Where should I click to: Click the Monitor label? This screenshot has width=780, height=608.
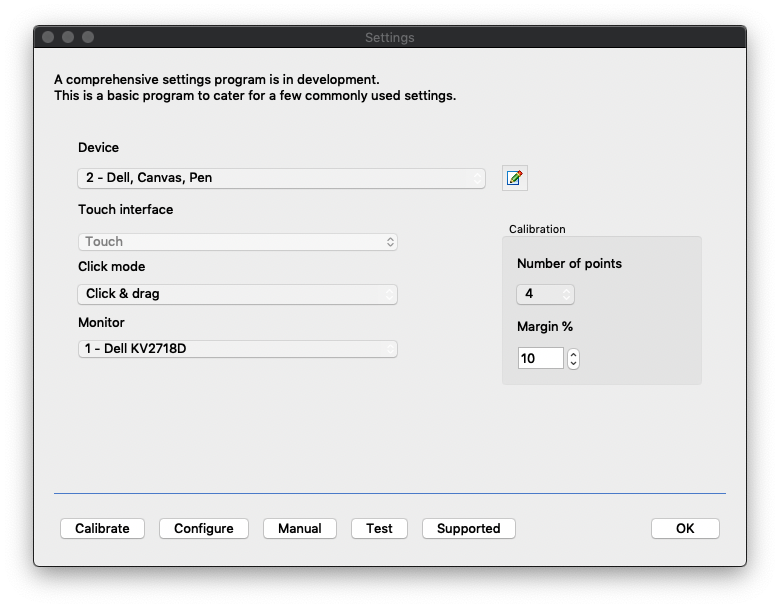[x=101, y=322]
